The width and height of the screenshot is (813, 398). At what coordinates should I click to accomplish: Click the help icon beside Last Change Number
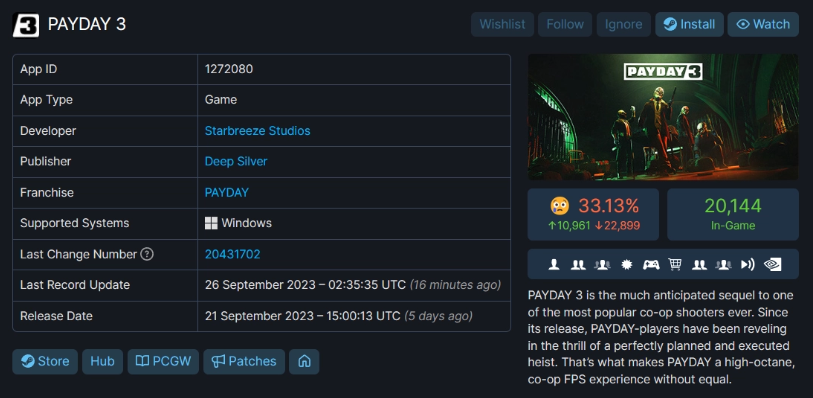(147, 254)
